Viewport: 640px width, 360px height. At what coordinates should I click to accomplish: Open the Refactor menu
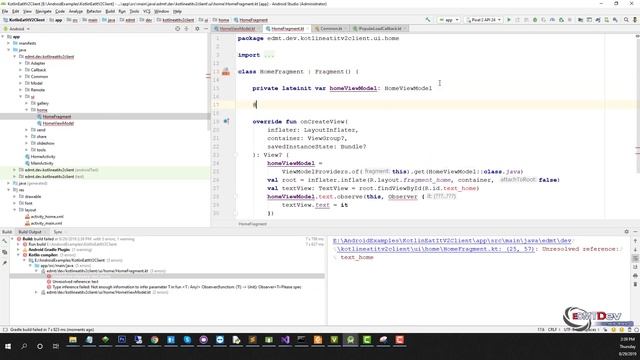point(94,11)
